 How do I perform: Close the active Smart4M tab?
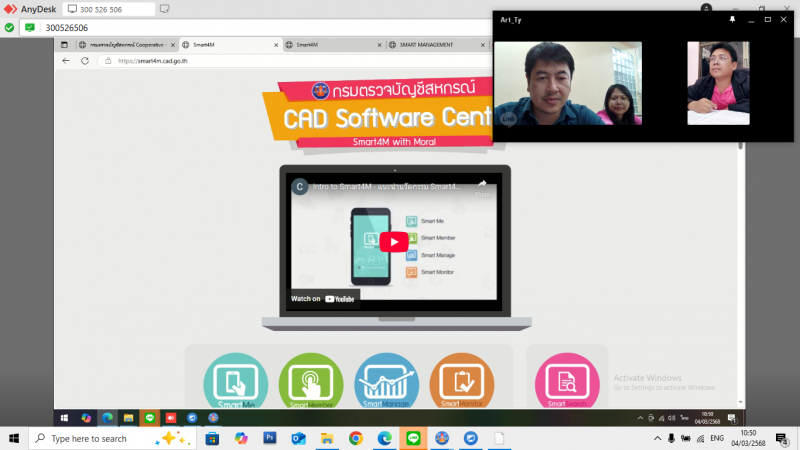[x=276, y=45]
